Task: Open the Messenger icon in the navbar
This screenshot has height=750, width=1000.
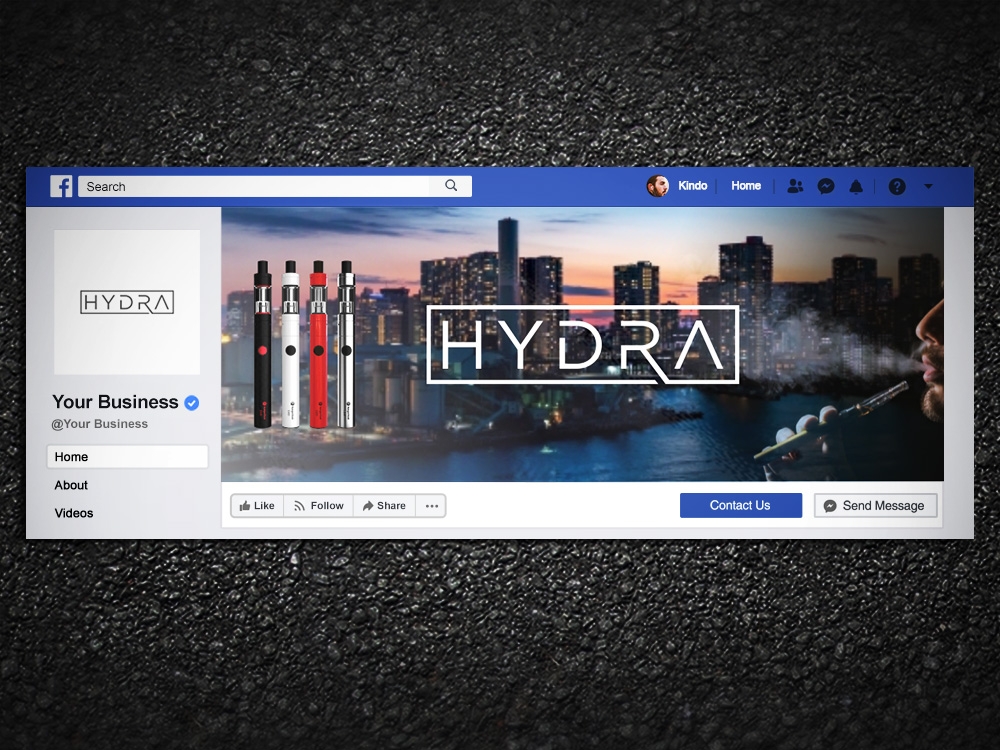Action: tap(826, 186)
